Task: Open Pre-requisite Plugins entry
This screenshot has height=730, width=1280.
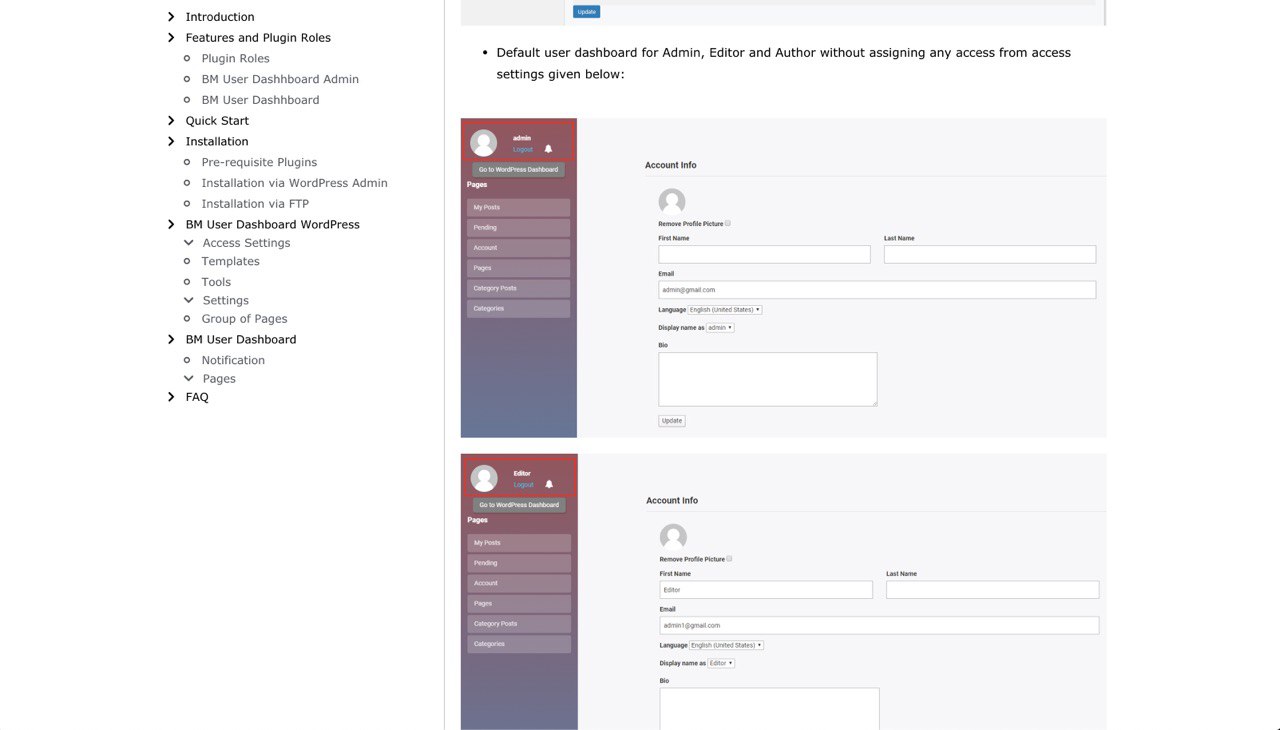Action: click(259, 162)
